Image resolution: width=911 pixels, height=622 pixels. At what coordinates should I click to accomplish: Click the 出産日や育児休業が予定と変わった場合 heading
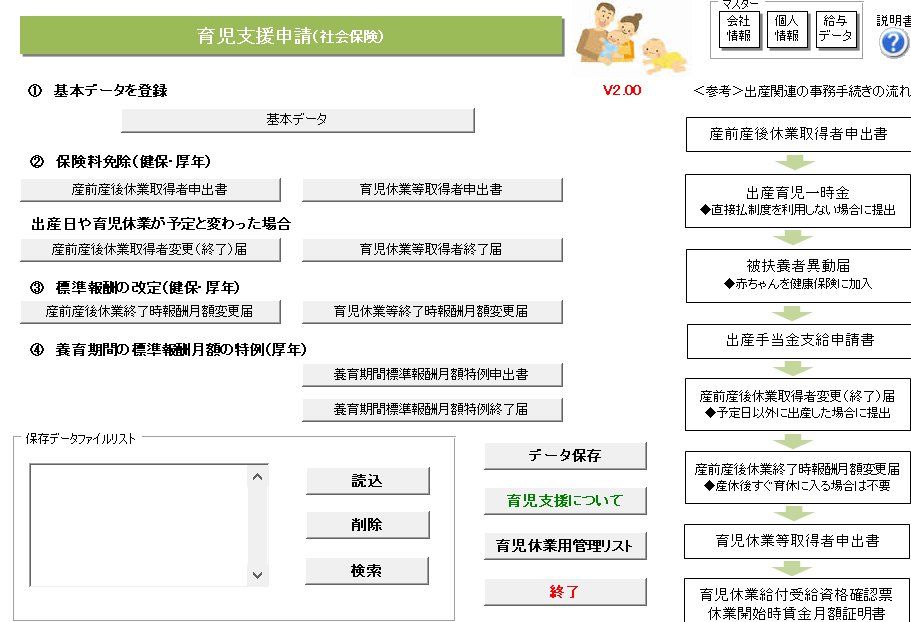pos(161,224)
